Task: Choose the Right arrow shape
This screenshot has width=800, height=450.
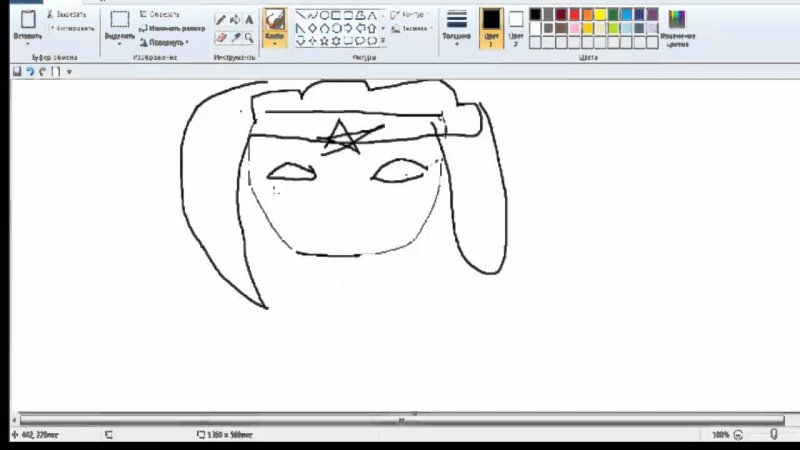Action: 348,28
